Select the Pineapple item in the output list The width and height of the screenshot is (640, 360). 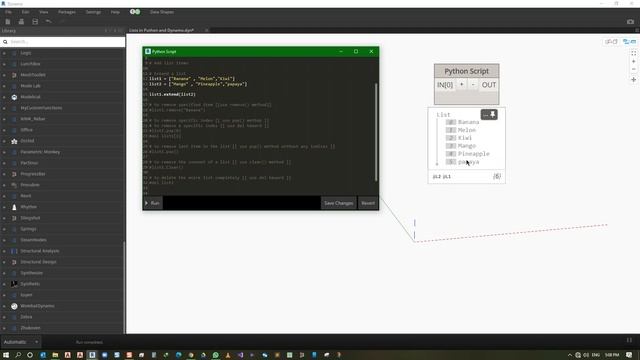coord(473,154)
